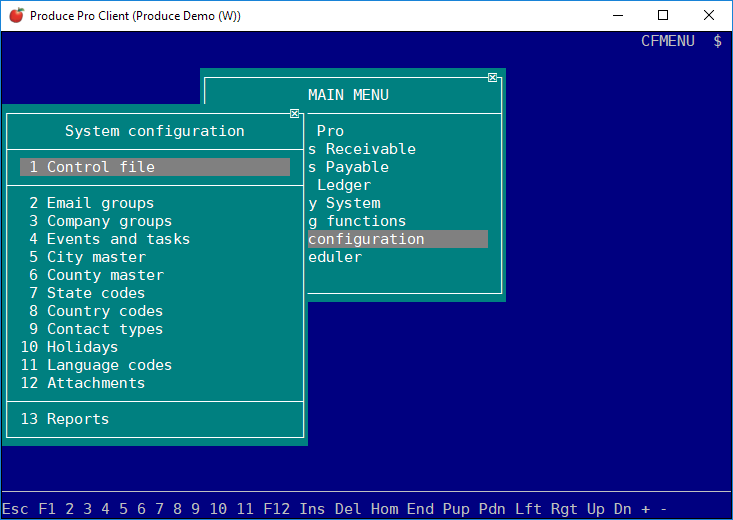Open 12 Attachments
Image resolution: width=733 pixels, height=520 pixels.
[x=83, y=383]
